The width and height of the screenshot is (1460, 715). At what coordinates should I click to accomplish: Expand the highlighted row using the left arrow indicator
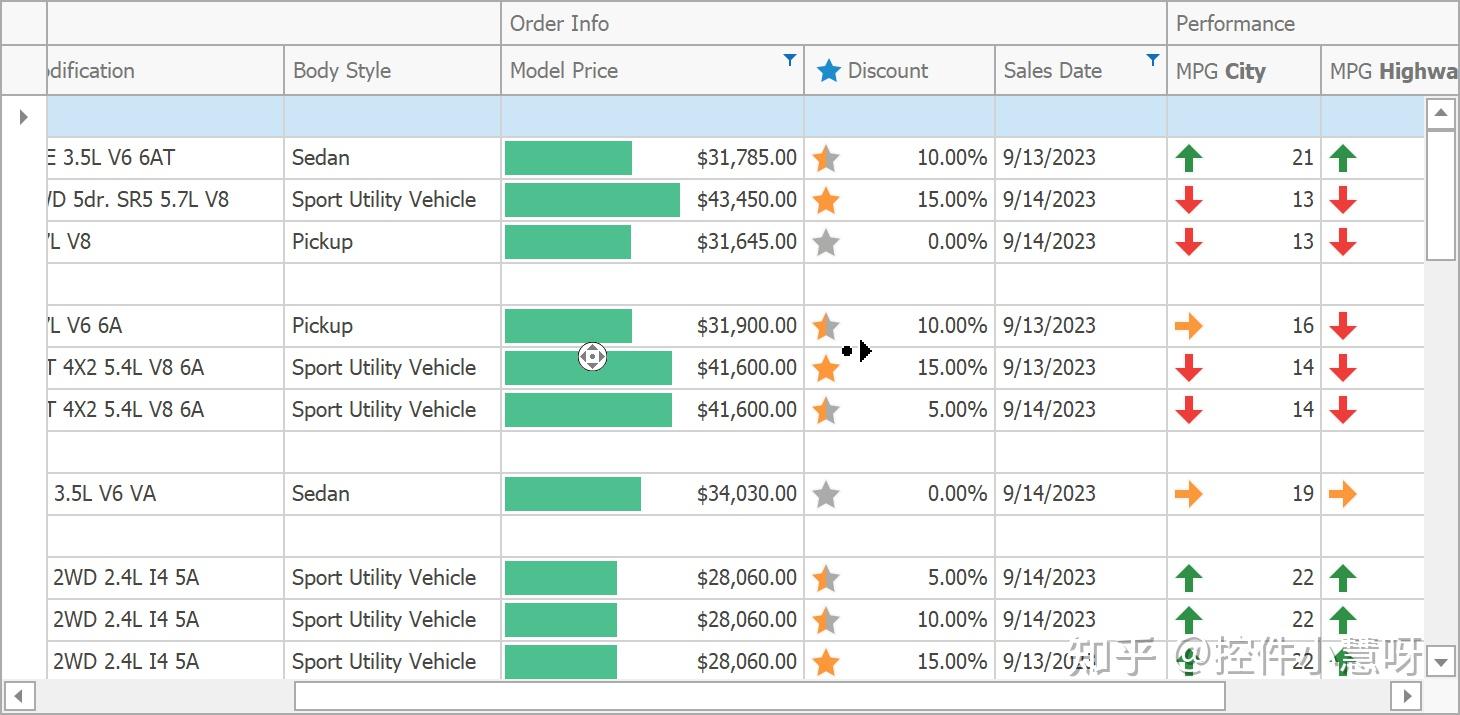tap(24, 117)
